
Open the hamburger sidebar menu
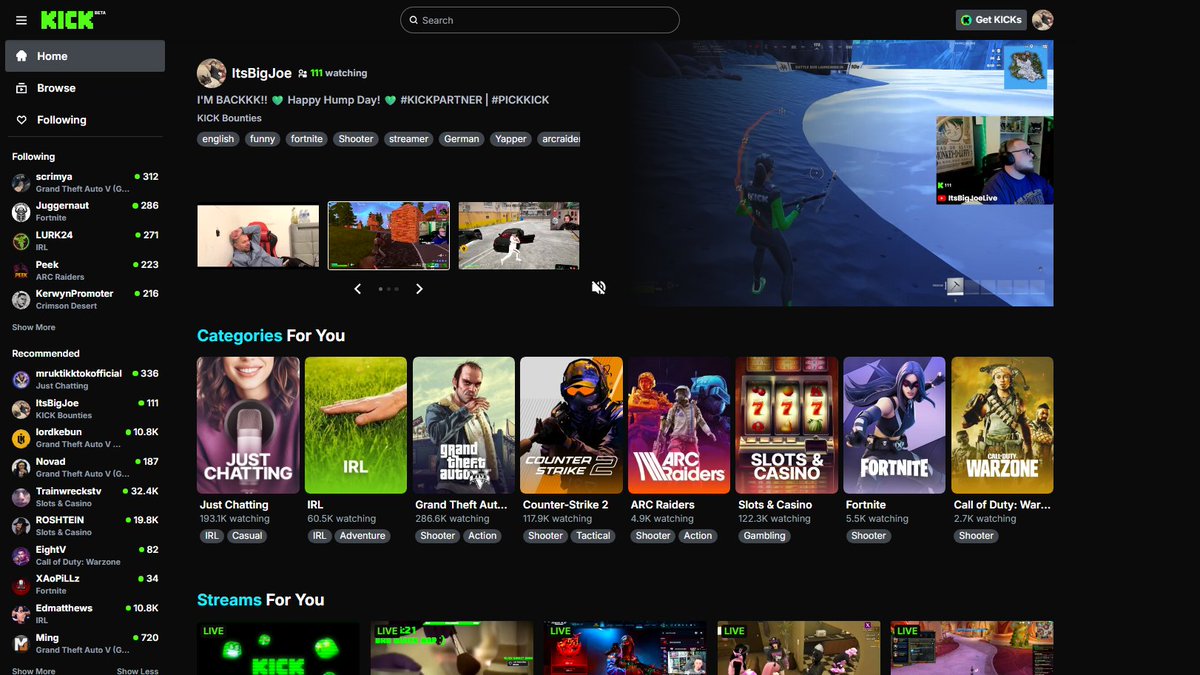pos(22,20)
